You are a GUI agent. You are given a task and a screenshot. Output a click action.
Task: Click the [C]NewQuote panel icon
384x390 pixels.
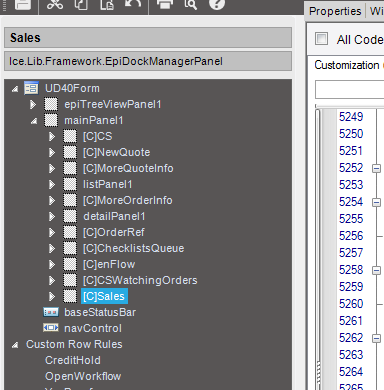click(70, 152)
